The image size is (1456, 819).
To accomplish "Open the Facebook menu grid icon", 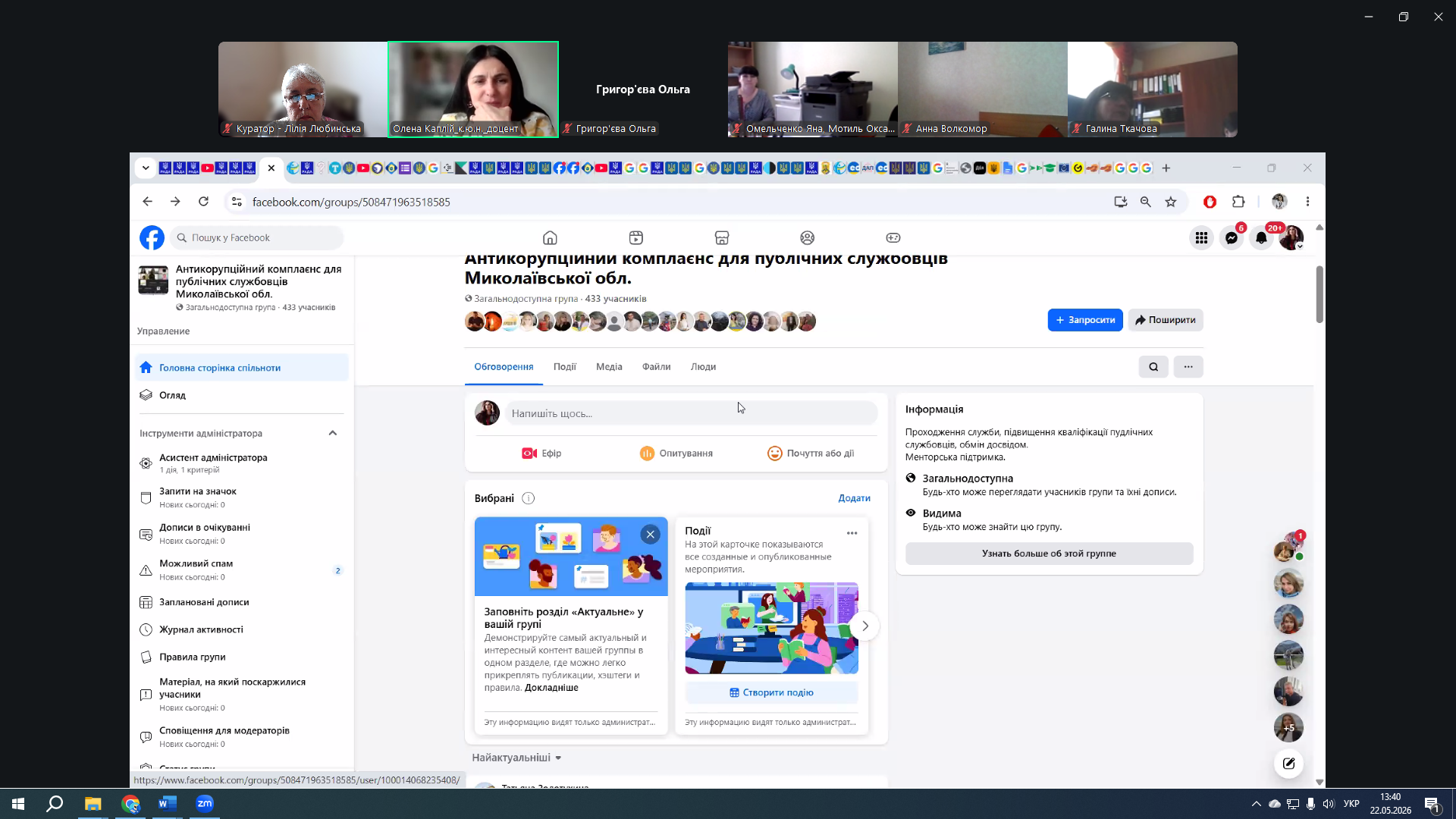I will (1202, 238).
